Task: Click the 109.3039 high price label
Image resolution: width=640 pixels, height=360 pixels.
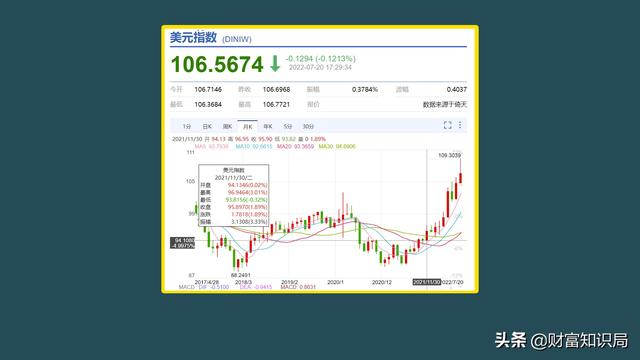Action: (x=449, y=156)
